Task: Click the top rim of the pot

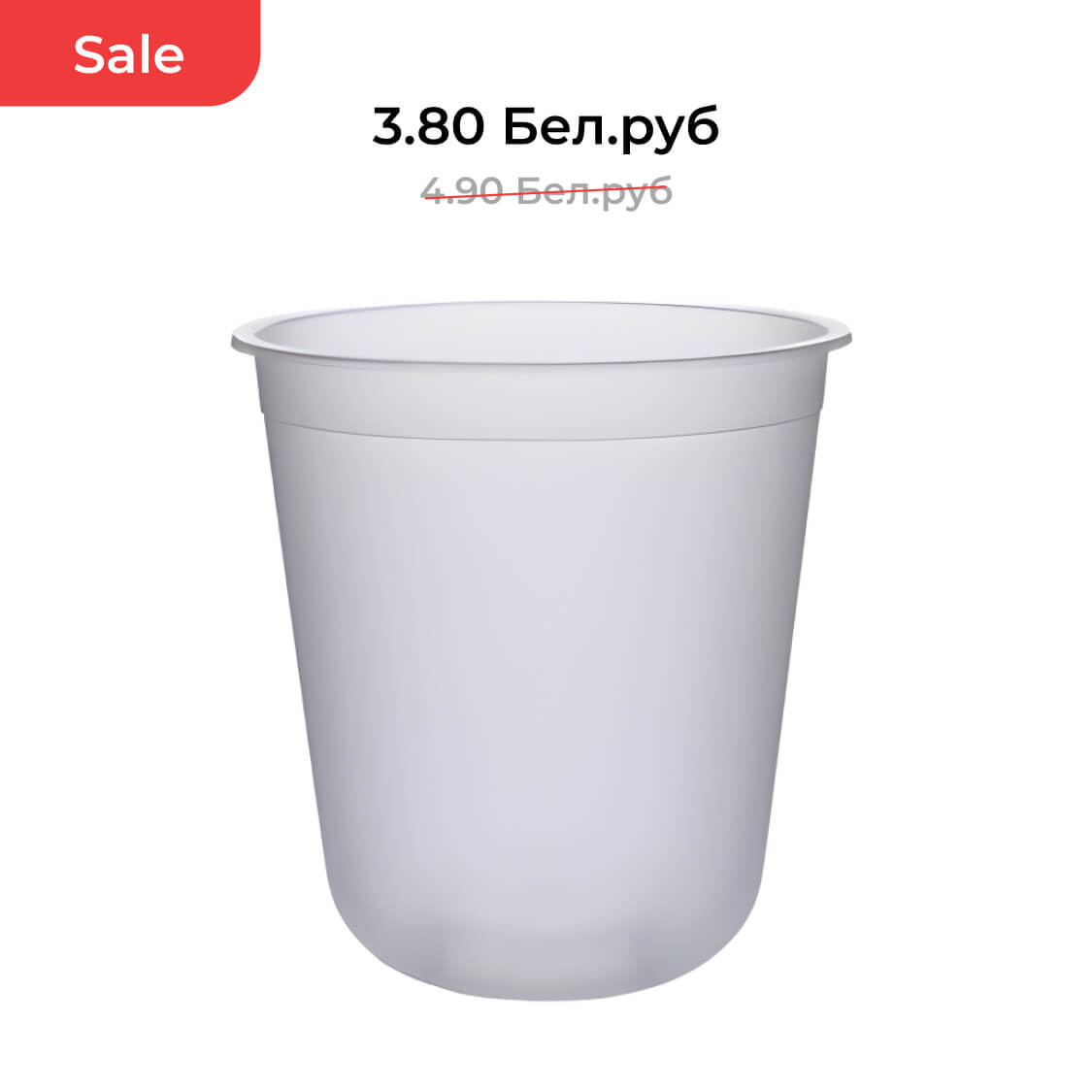Action: coord(541,305)
